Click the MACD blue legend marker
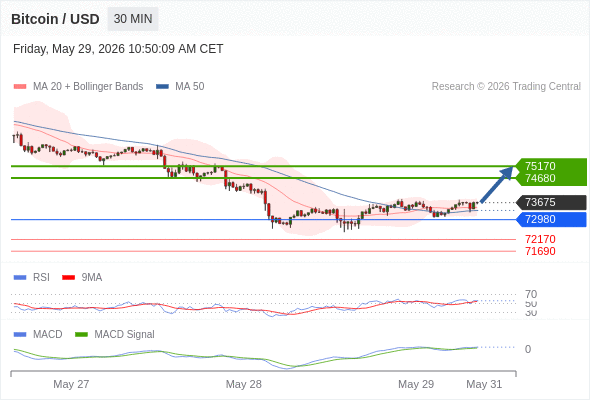 click(x=20, y=335)
